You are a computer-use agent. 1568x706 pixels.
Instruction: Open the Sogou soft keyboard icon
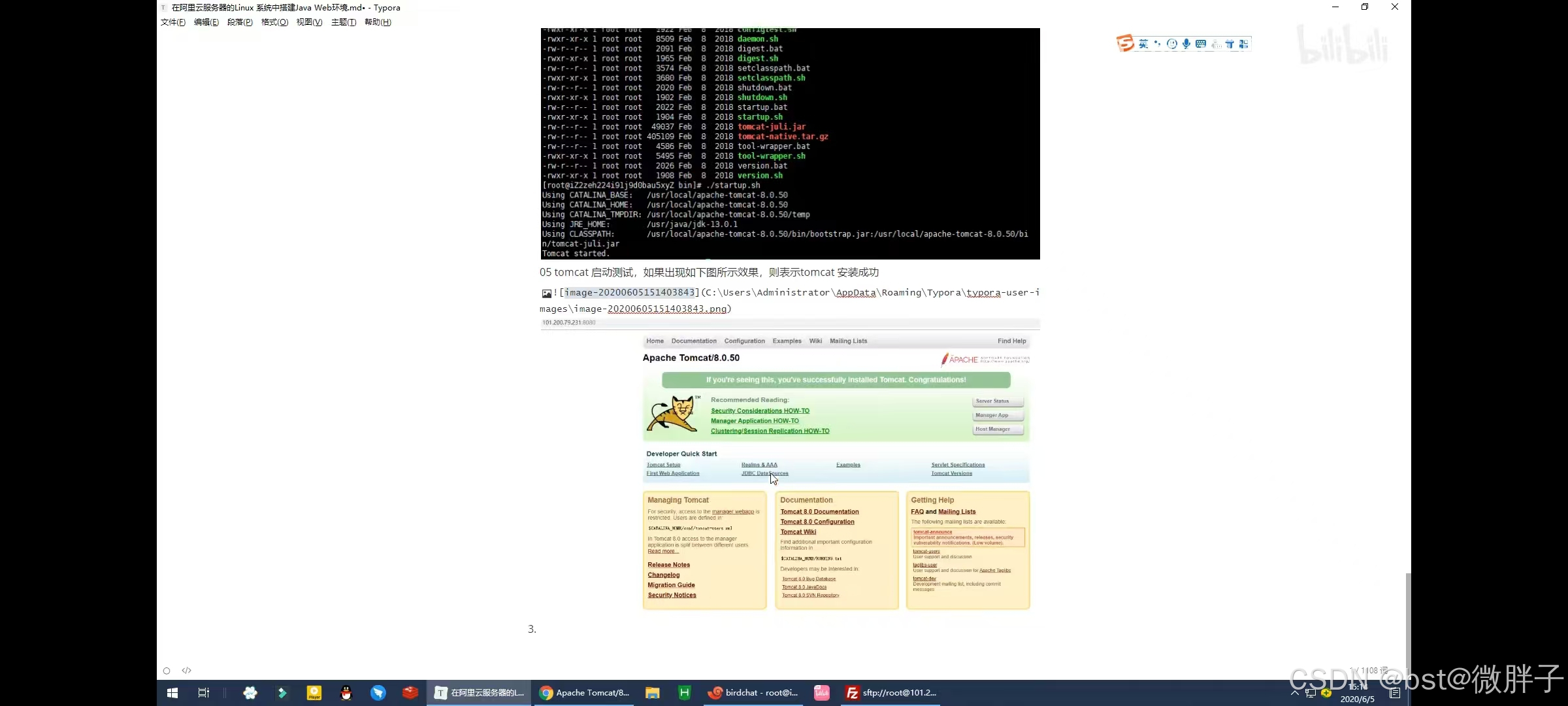[x=1201, y=44]
